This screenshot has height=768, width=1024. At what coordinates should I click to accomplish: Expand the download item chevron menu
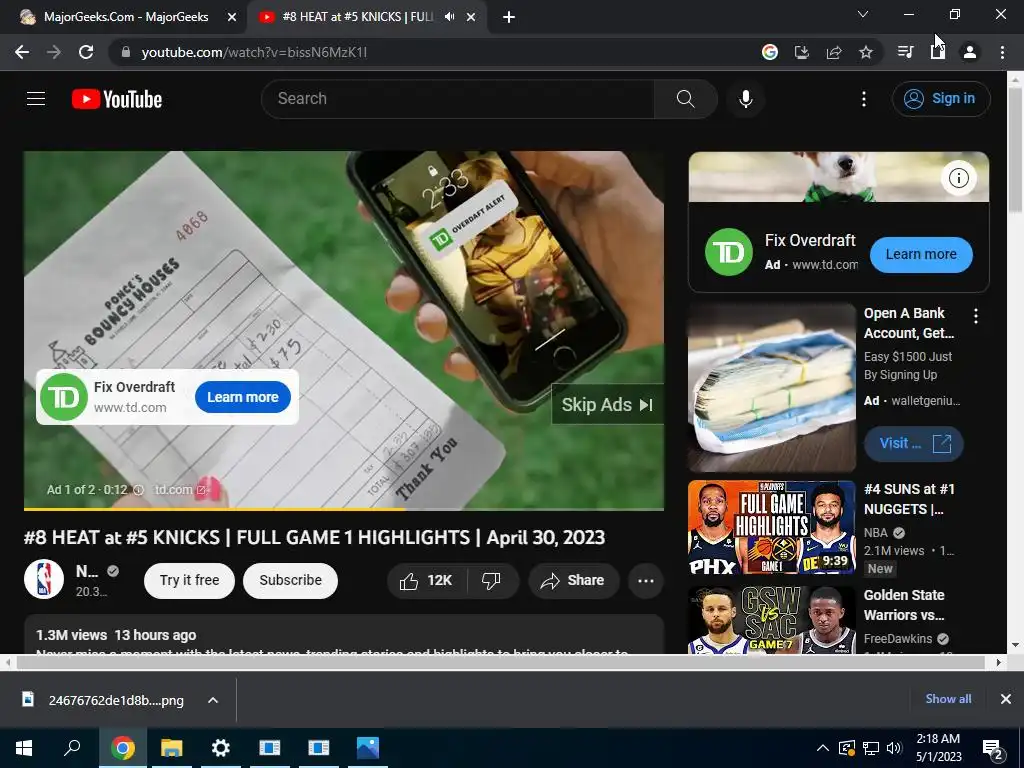(213, 700)
